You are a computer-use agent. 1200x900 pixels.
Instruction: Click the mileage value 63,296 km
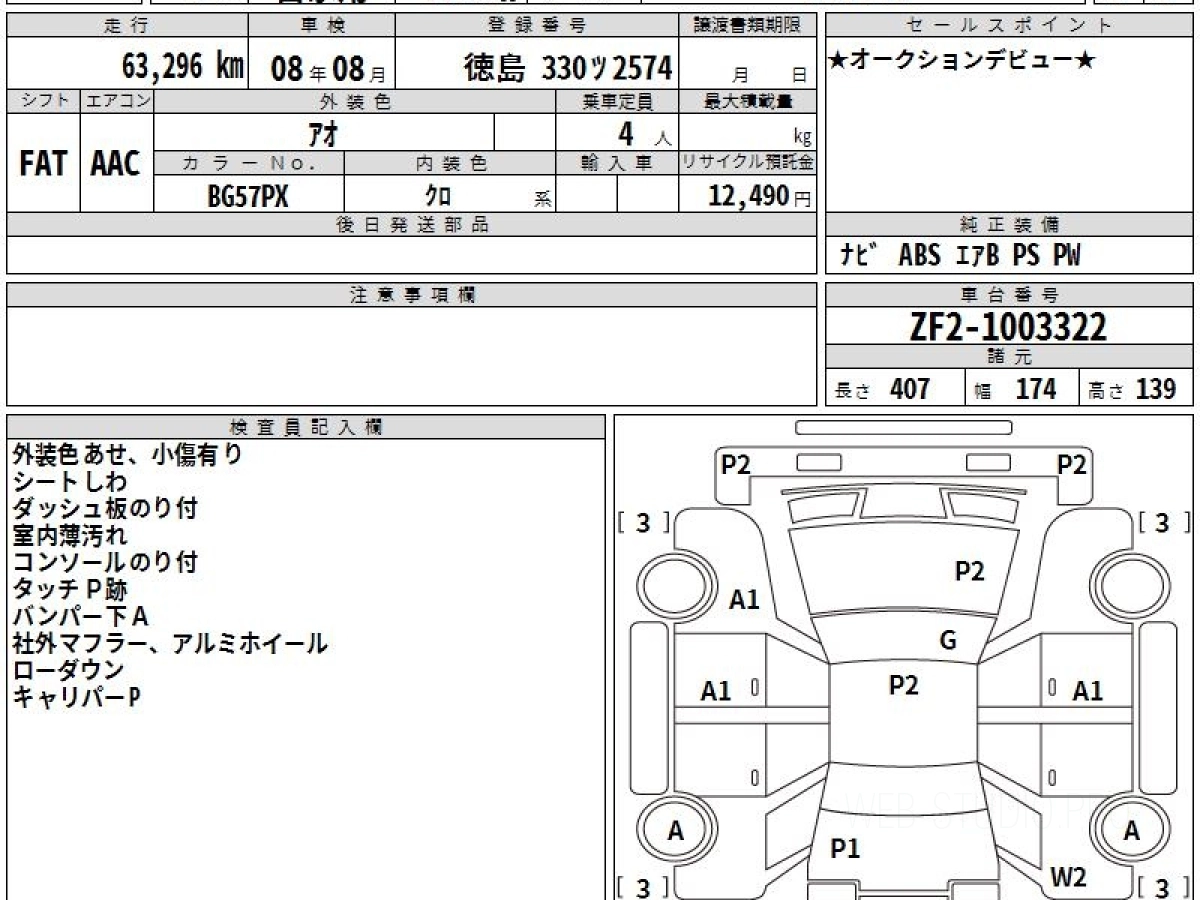point(183,67)
